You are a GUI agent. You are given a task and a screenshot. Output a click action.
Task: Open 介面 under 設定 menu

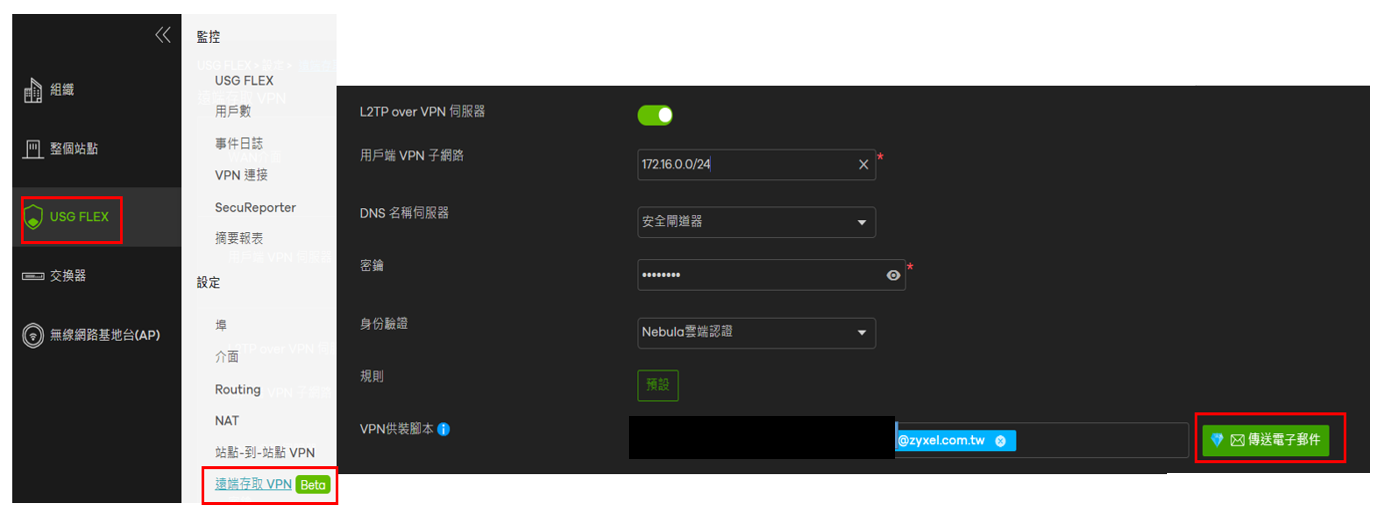pos(227,357)
